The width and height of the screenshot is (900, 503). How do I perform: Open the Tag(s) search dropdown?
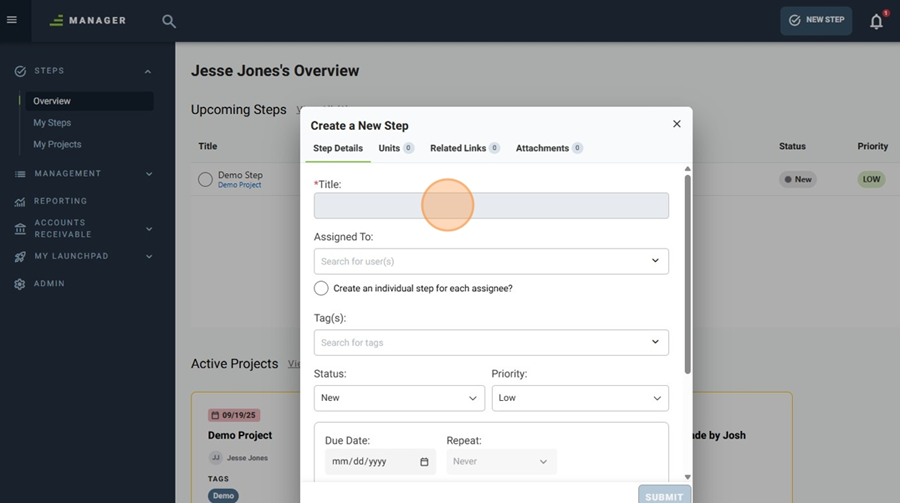click(x=491, y=343)
